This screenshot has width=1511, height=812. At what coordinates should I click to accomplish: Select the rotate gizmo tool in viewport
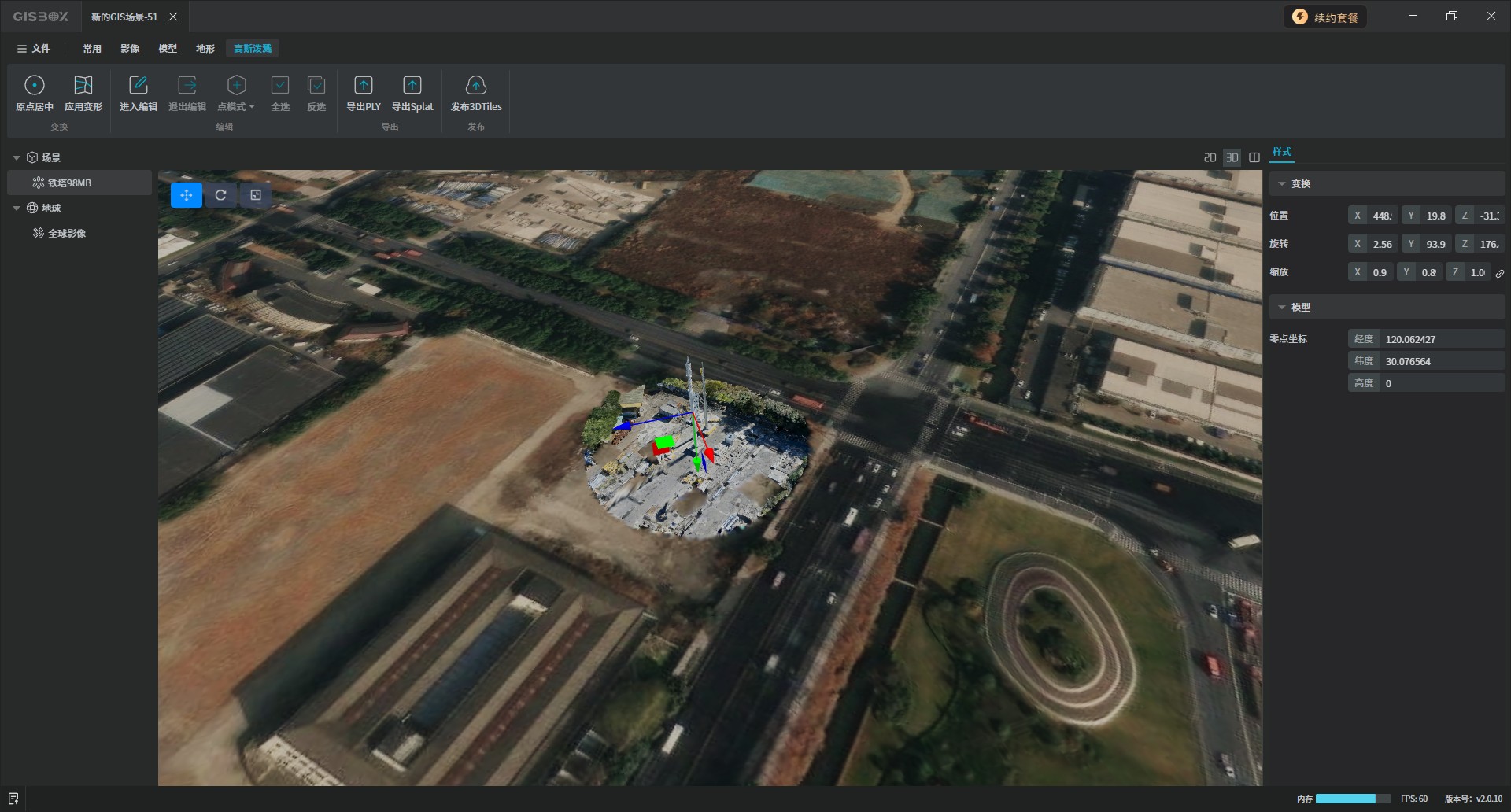[221, 195]
